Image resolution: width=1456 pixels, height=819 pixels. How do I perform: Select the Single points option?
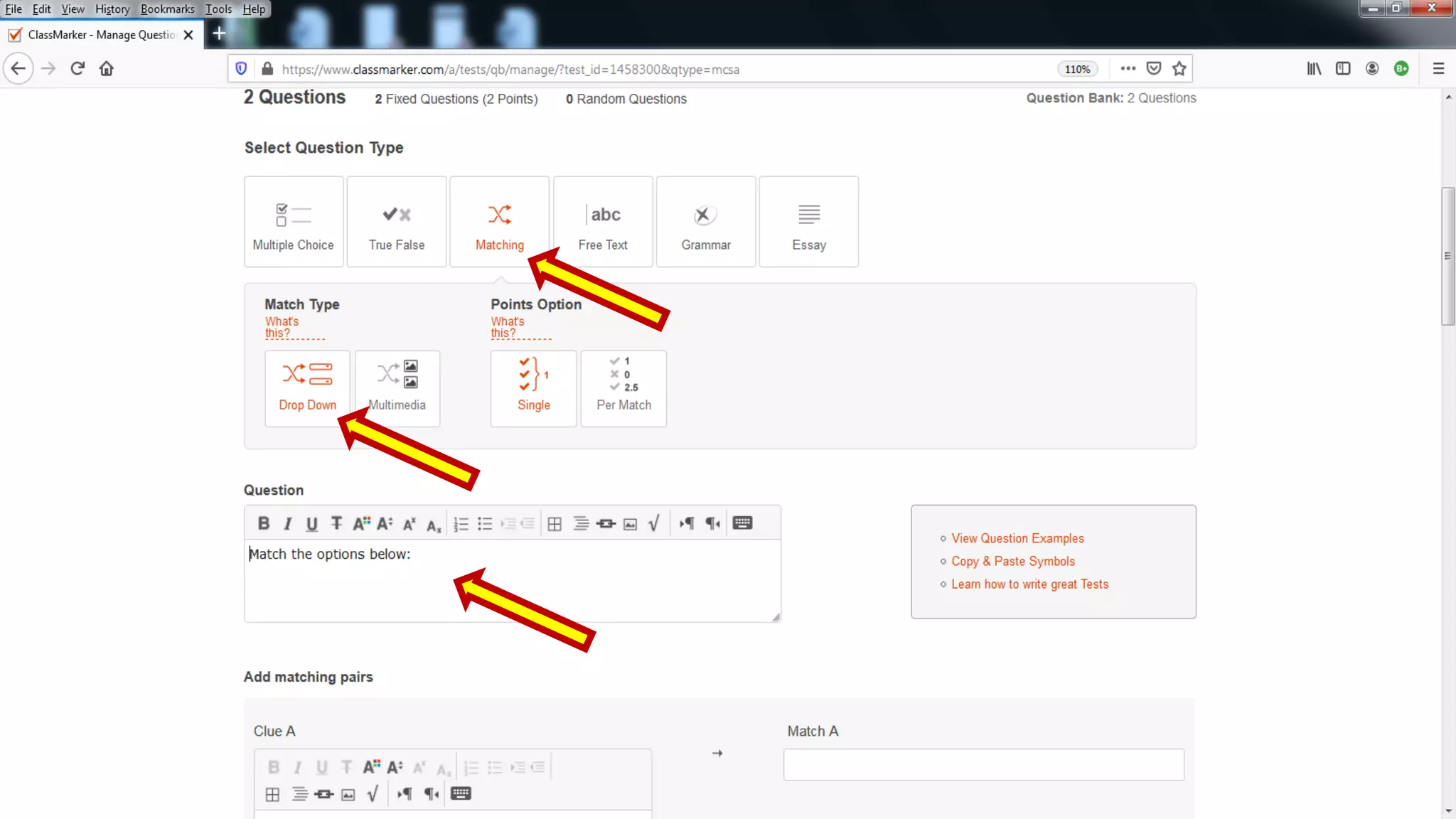(533, 388)
